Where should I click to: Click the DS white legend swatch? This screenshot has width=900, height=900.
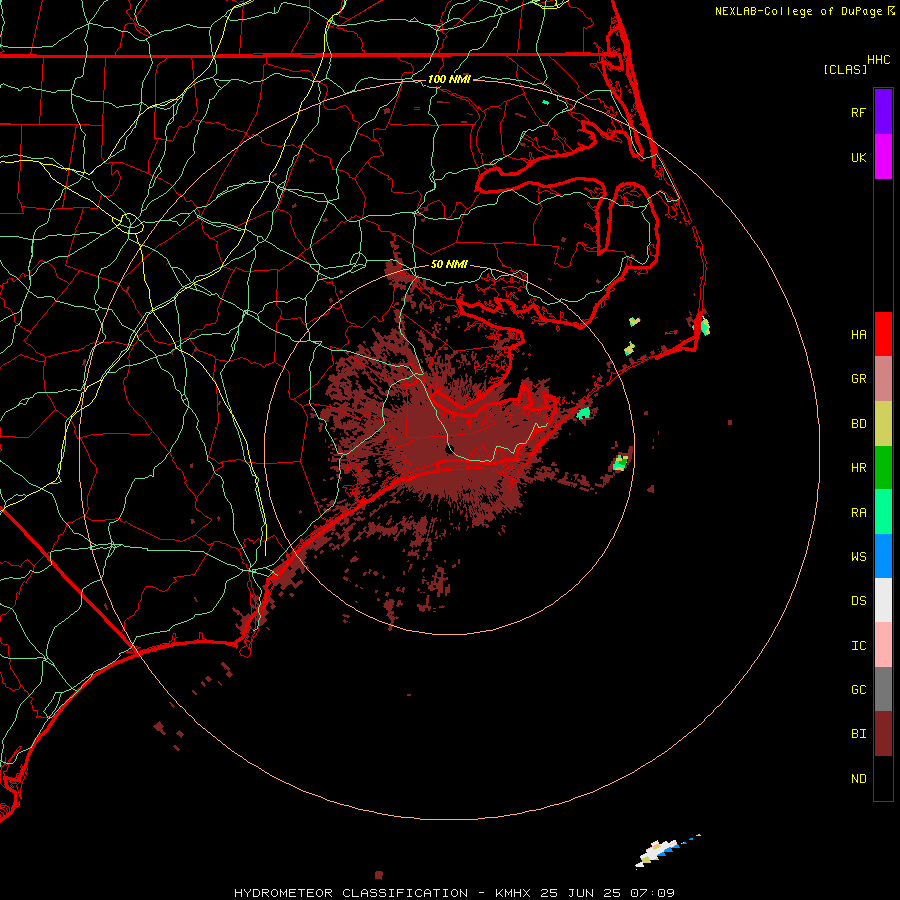point(883,600)
